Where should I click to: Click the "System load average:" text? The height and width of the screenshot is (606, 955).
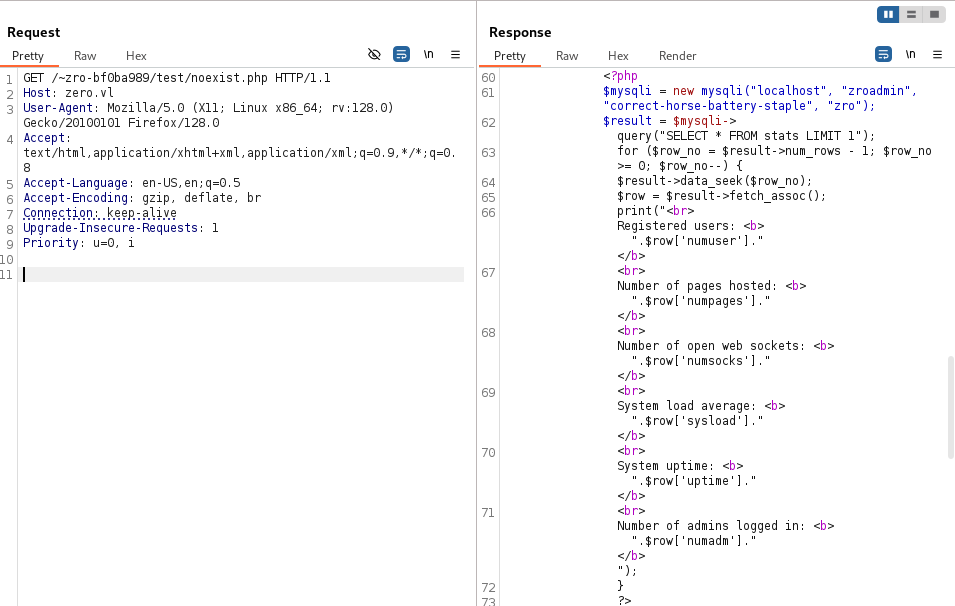click(686, 406)
